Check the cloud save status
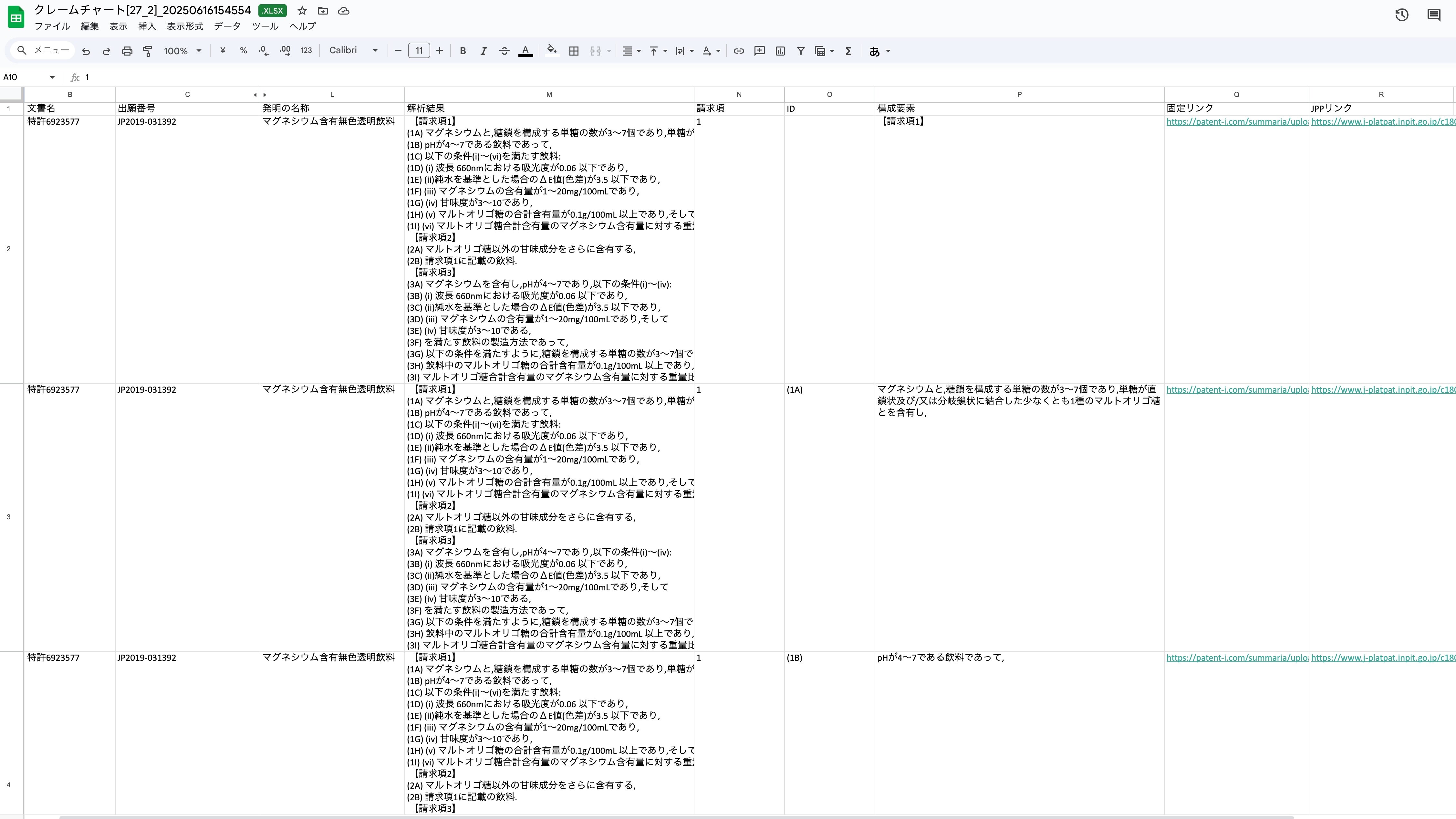This screenshot has width=1456, height=819. (343, 11)
